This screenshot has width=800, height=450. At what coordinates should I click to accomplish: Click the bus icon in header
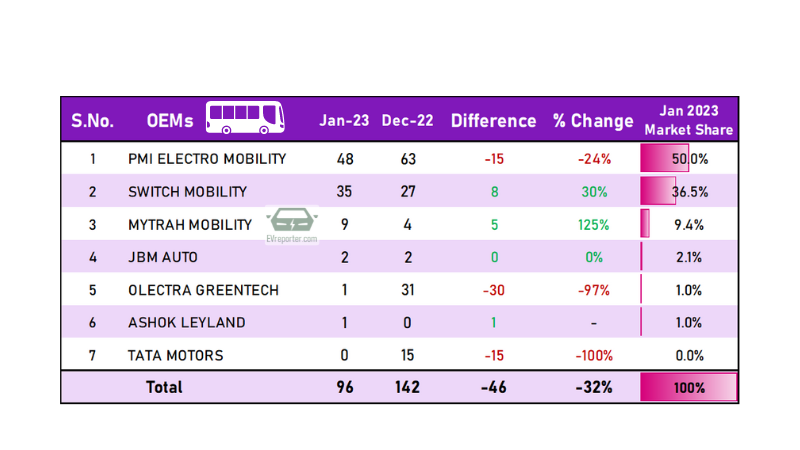point(244,119)
